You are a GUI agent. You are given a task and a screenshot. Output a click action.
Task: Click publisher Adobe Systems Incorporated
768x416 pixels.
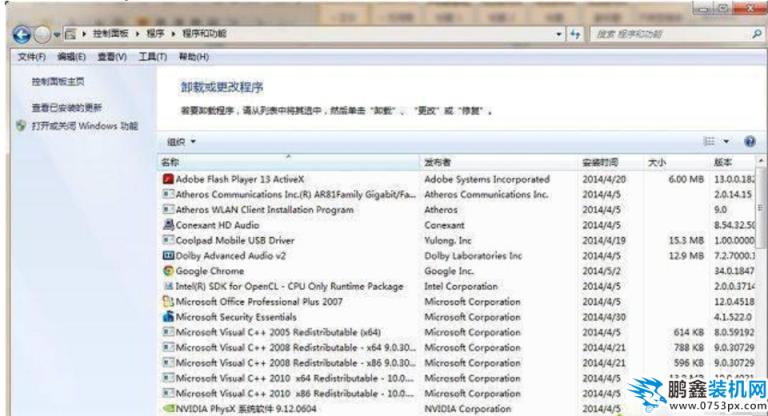pos(487,179)
